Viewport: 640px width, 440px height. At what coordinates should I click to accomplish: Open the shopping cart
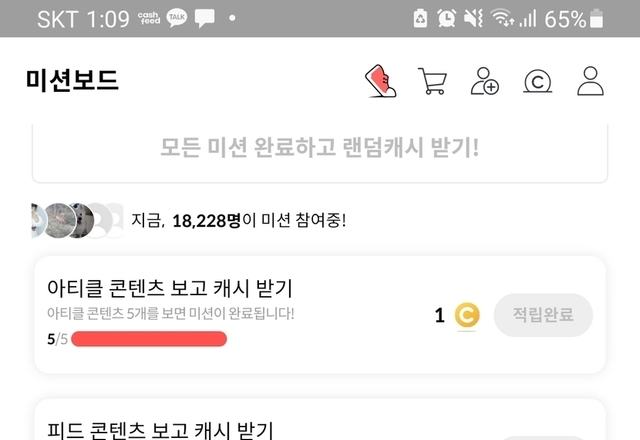[433, 81]
